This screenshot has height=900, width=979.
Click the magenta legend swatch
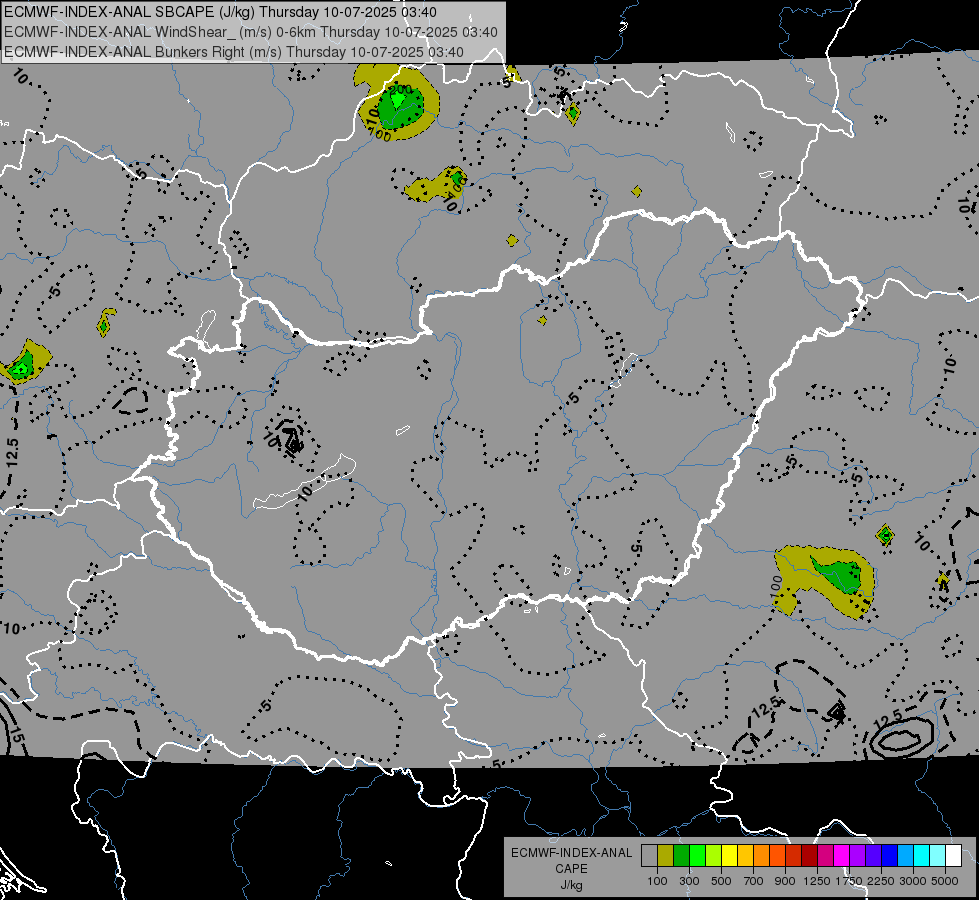[x=842, y=856]
